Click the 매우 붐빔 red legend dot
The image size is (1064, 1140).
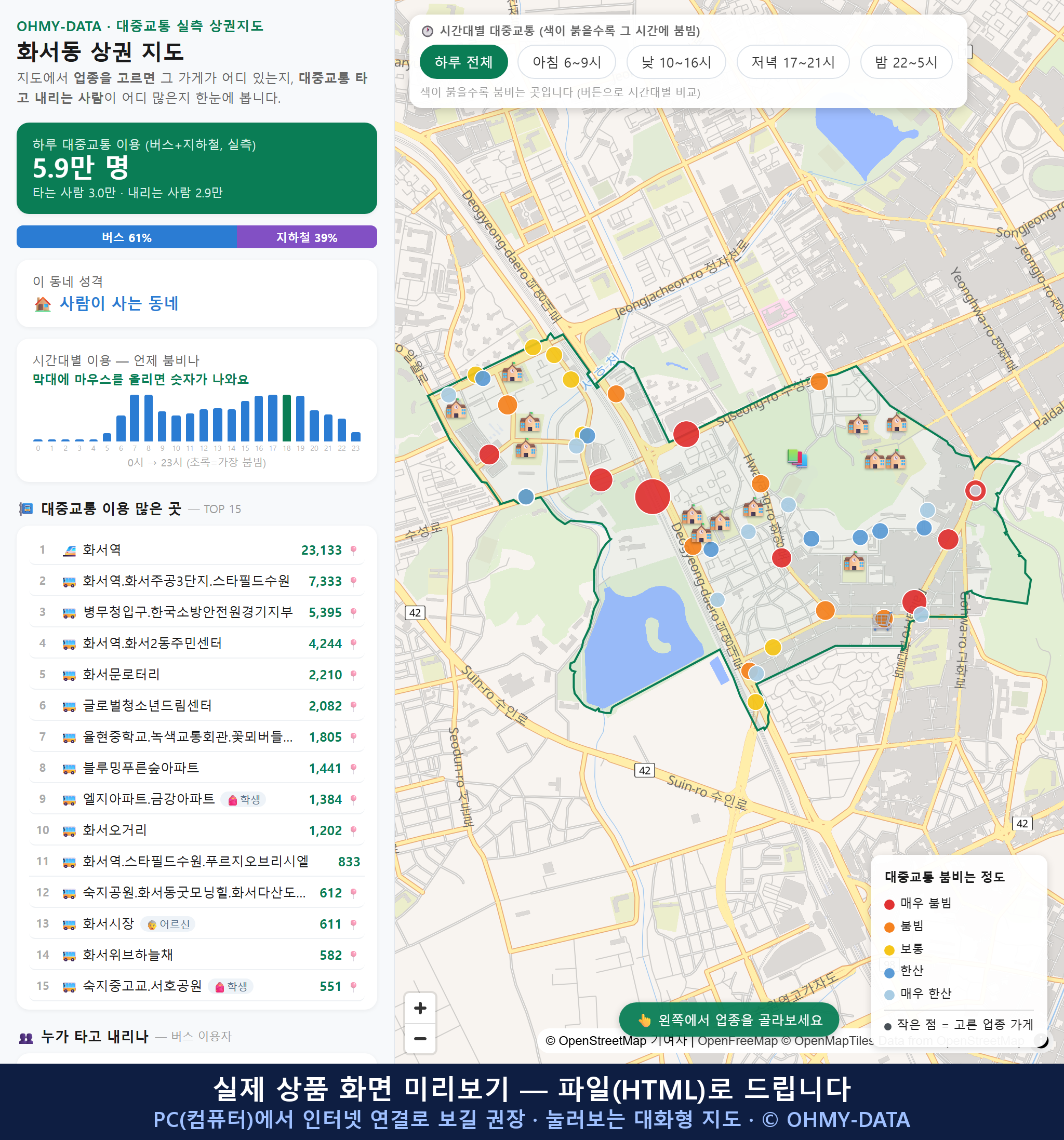[x=889, y=904]
